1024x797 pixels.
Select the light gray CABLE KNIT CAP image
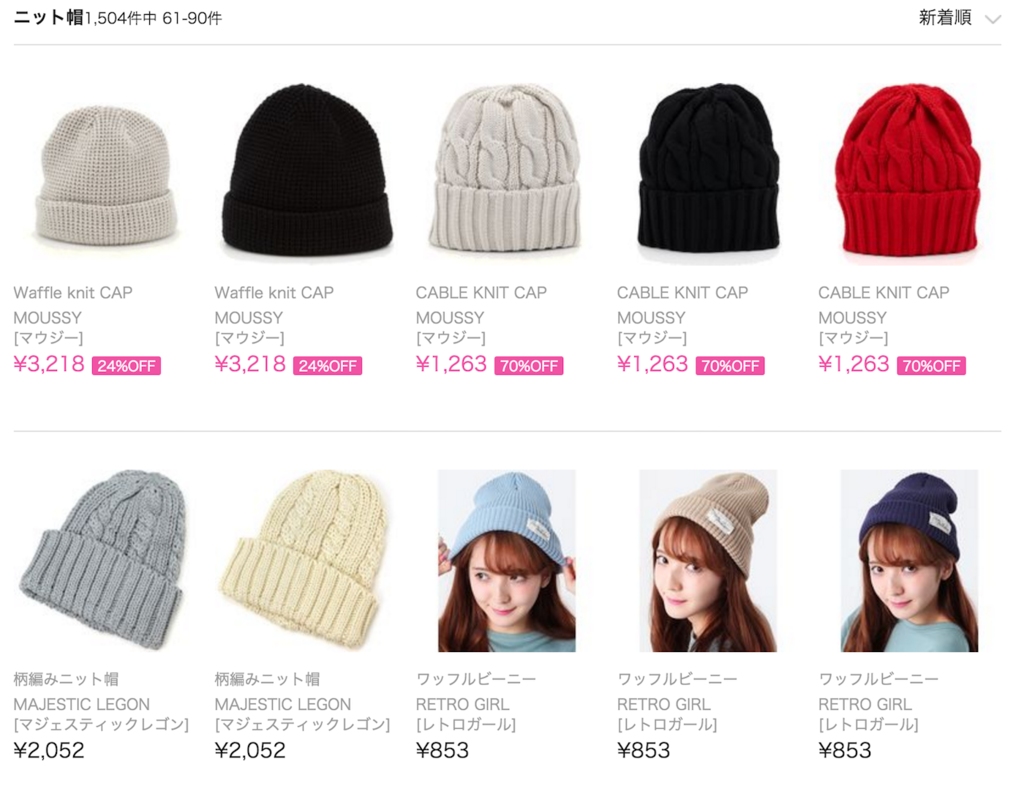507,168
